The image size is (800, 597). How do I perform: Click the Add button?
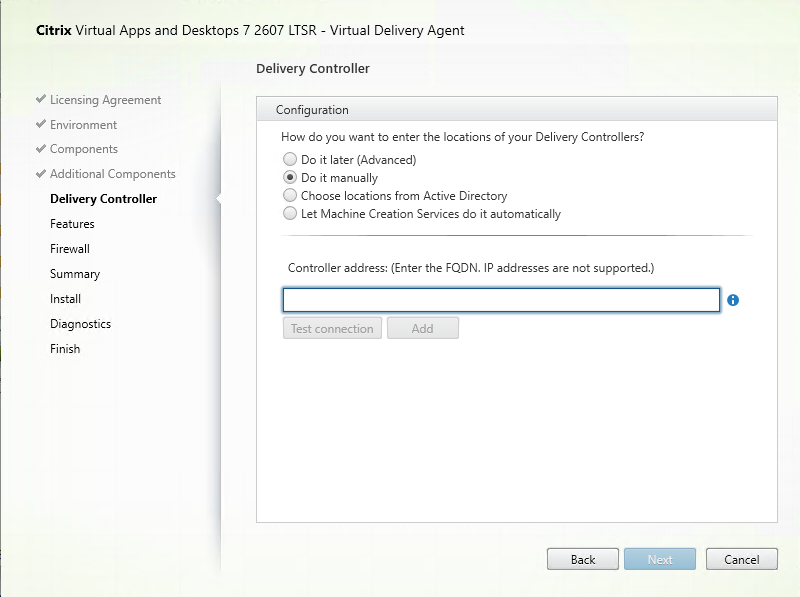tap(422, 328)
